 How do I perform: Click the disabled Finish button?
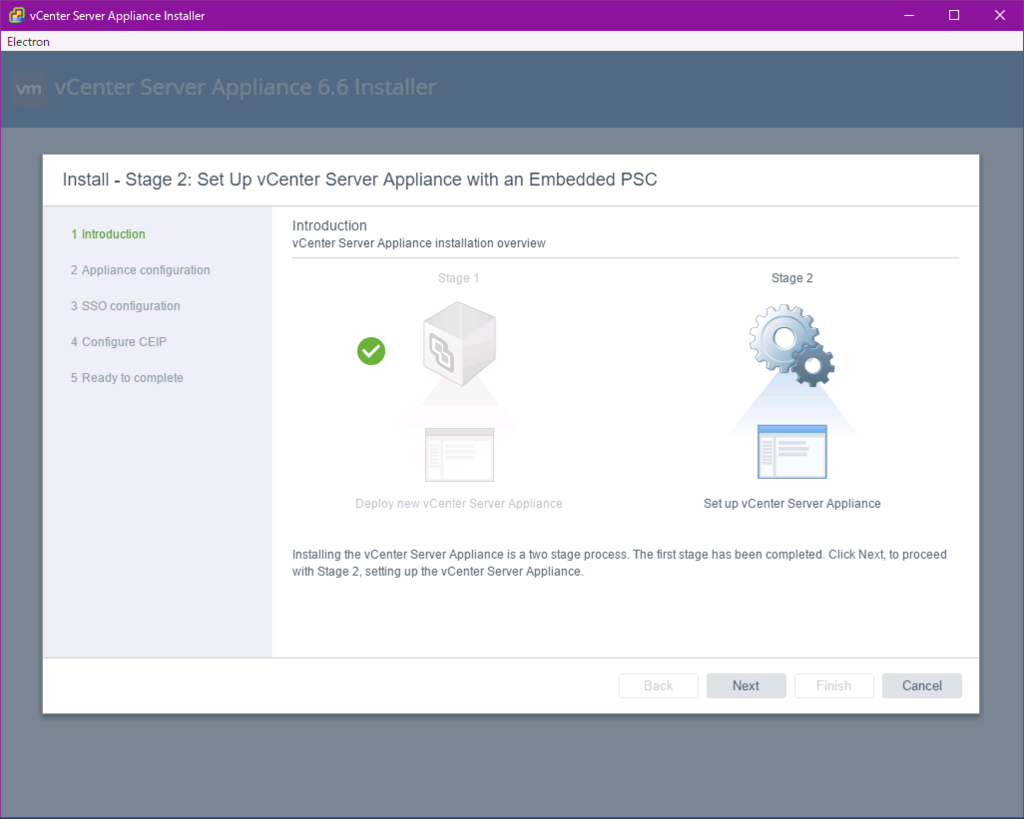[x=834, y=685]
